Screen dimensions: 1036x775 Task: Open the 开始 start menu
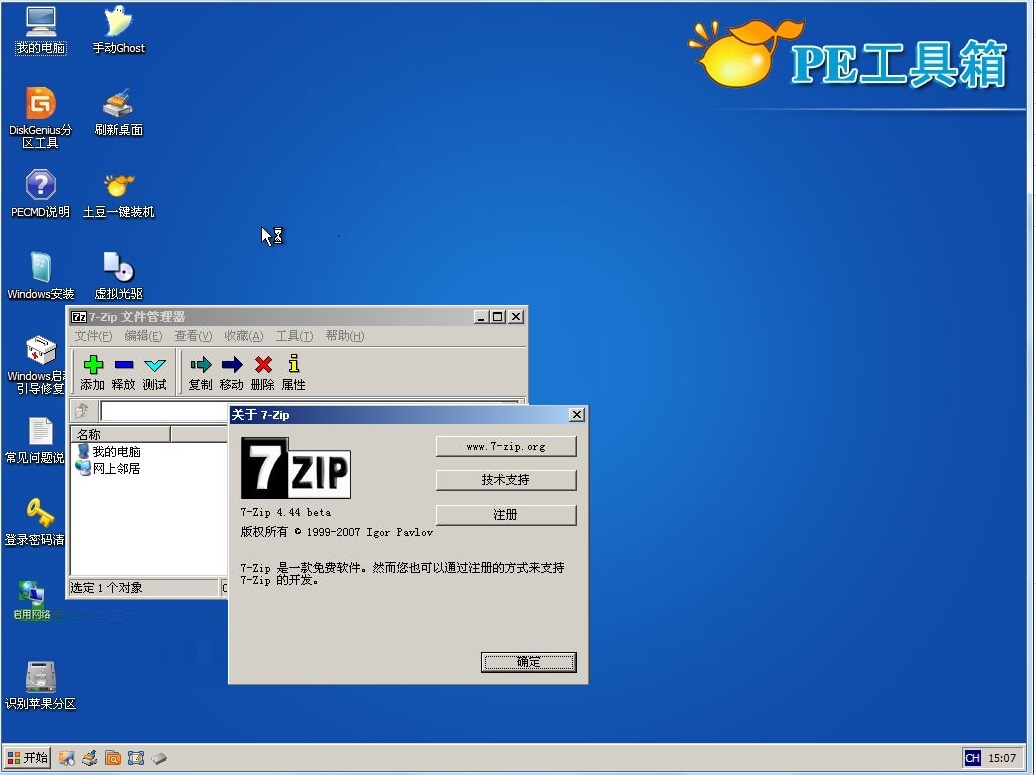pyautogui.click(x=27, y=757)
